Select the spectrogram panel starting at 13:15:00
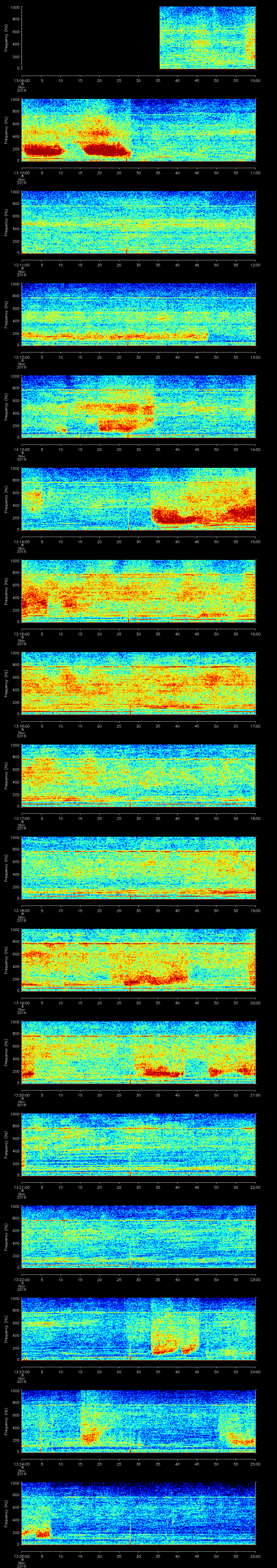Viewport: 277px width, 1568px height. (x=138, y=592)
